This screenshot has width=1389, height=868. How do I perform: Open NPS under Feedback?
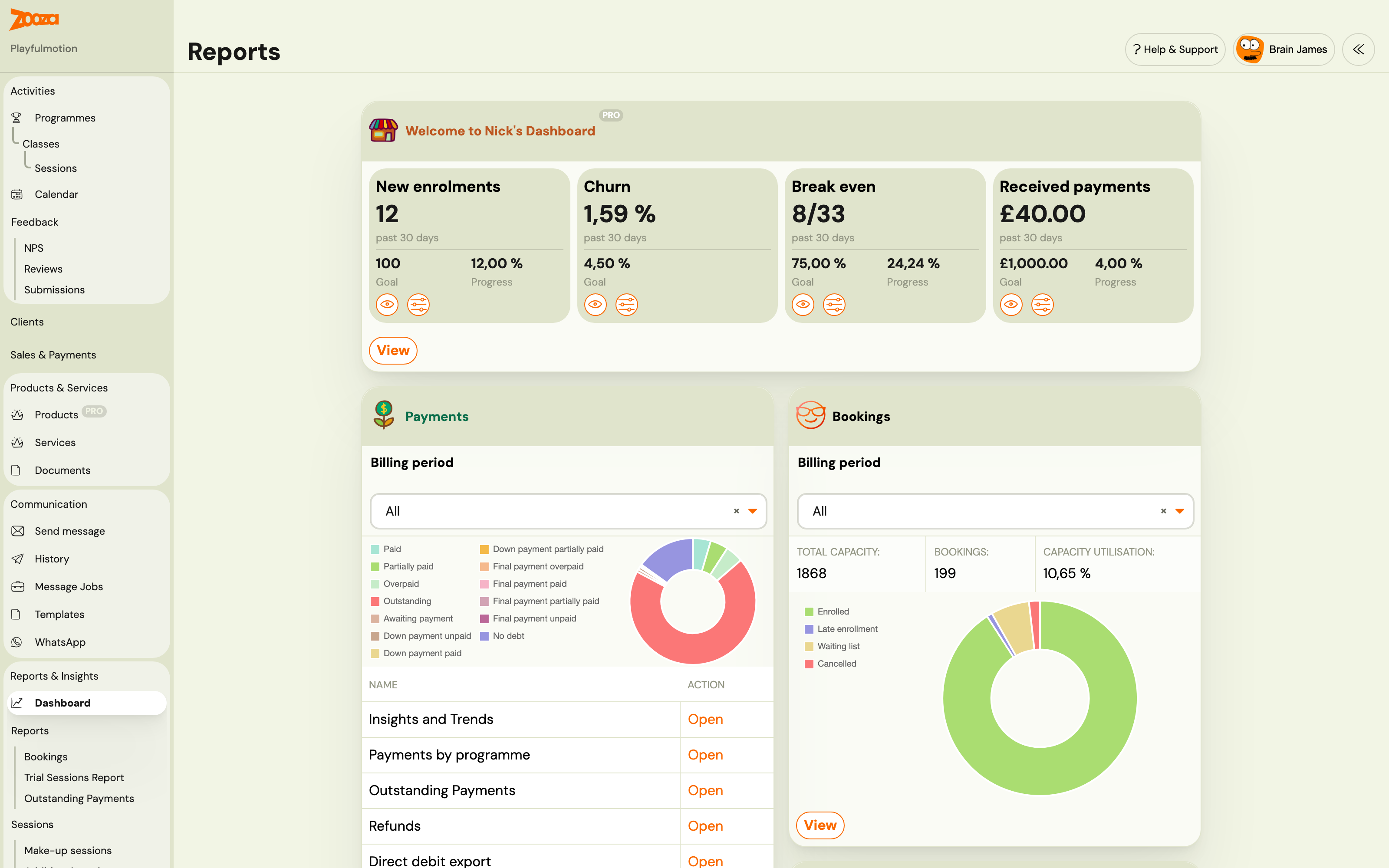34,248
